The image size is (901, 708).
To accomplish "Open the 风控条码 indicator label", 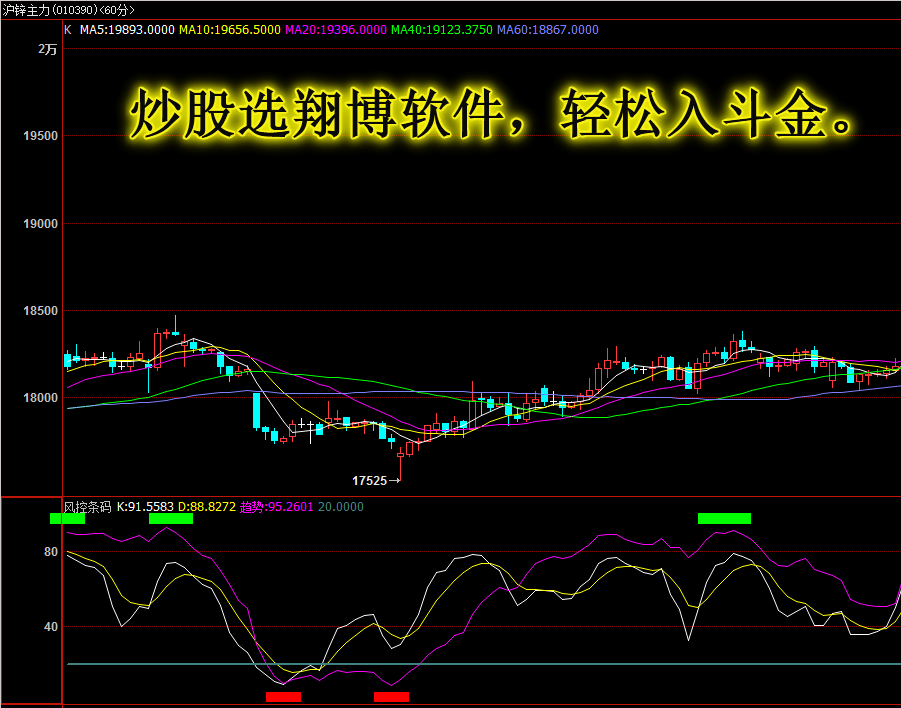I will click(x=87, y=507).
